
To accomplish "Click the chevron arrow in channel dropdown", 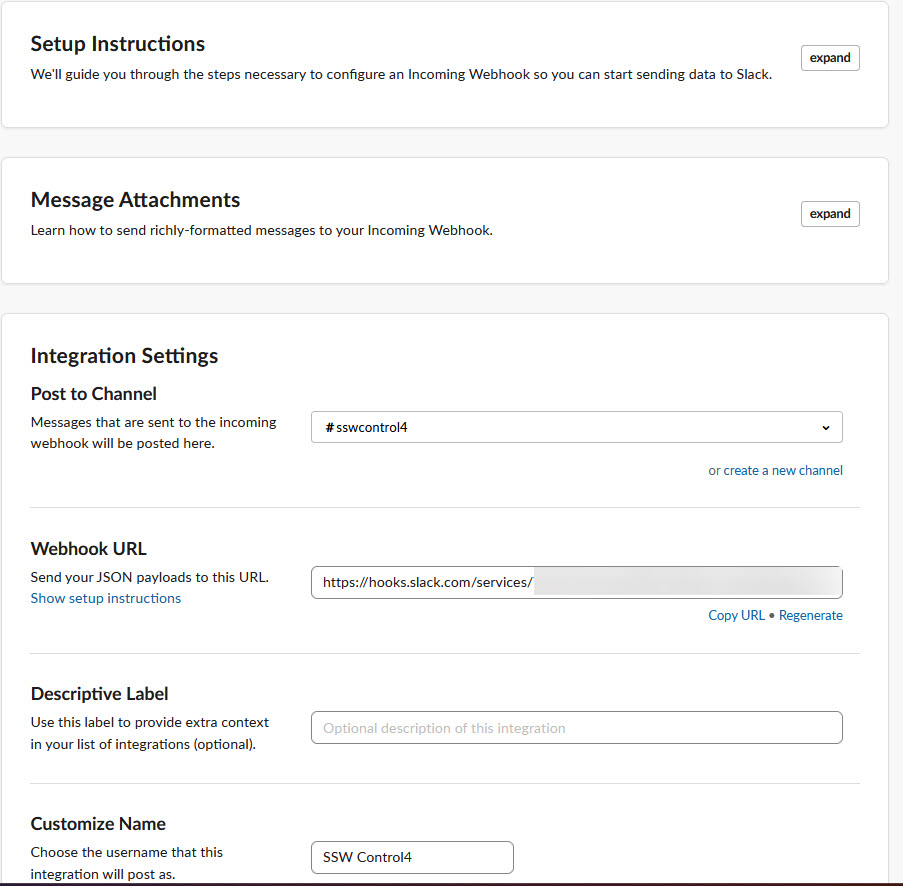I will [825, 428].
